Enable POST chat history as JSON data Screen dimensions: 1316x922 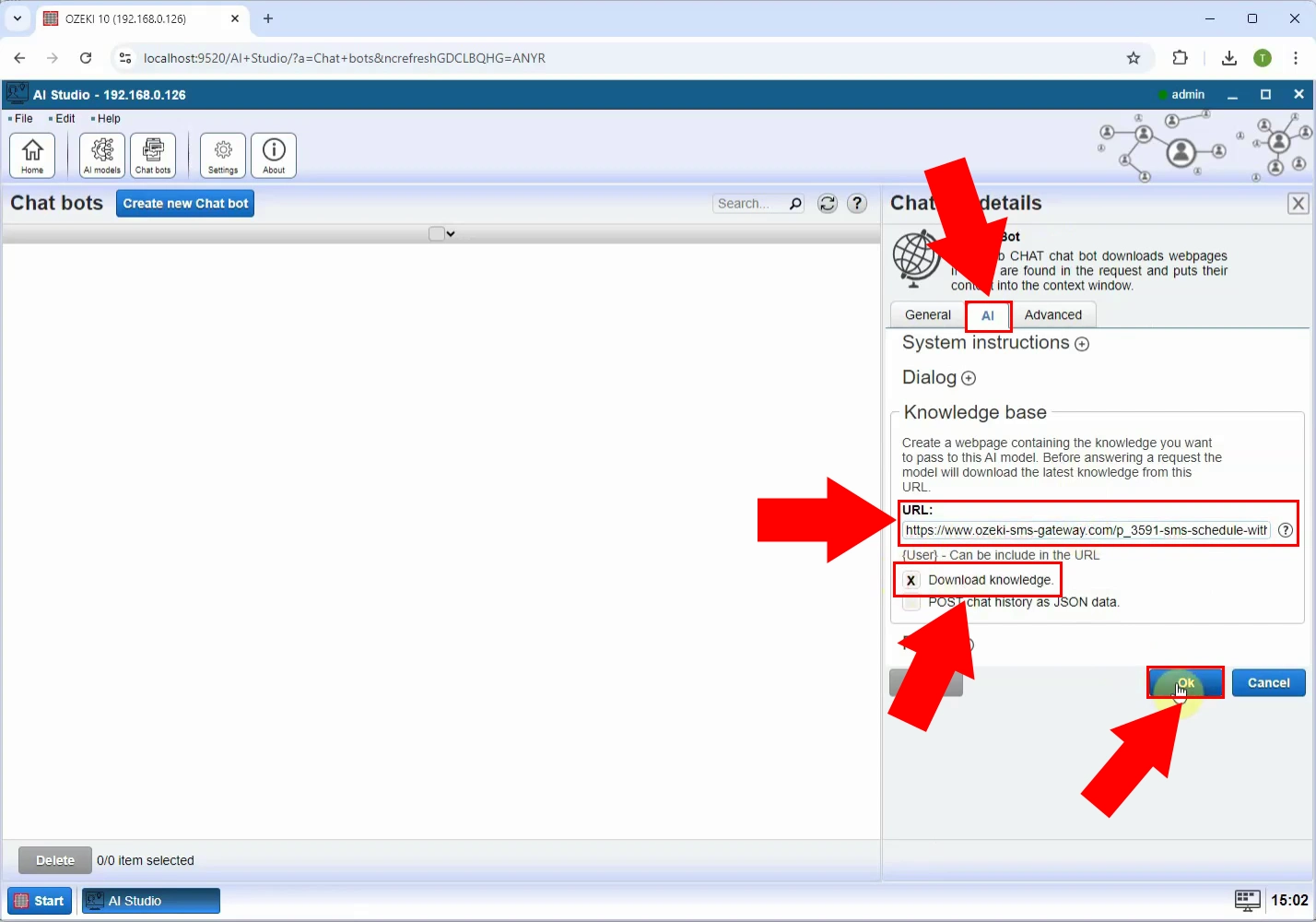coord(911,603)
